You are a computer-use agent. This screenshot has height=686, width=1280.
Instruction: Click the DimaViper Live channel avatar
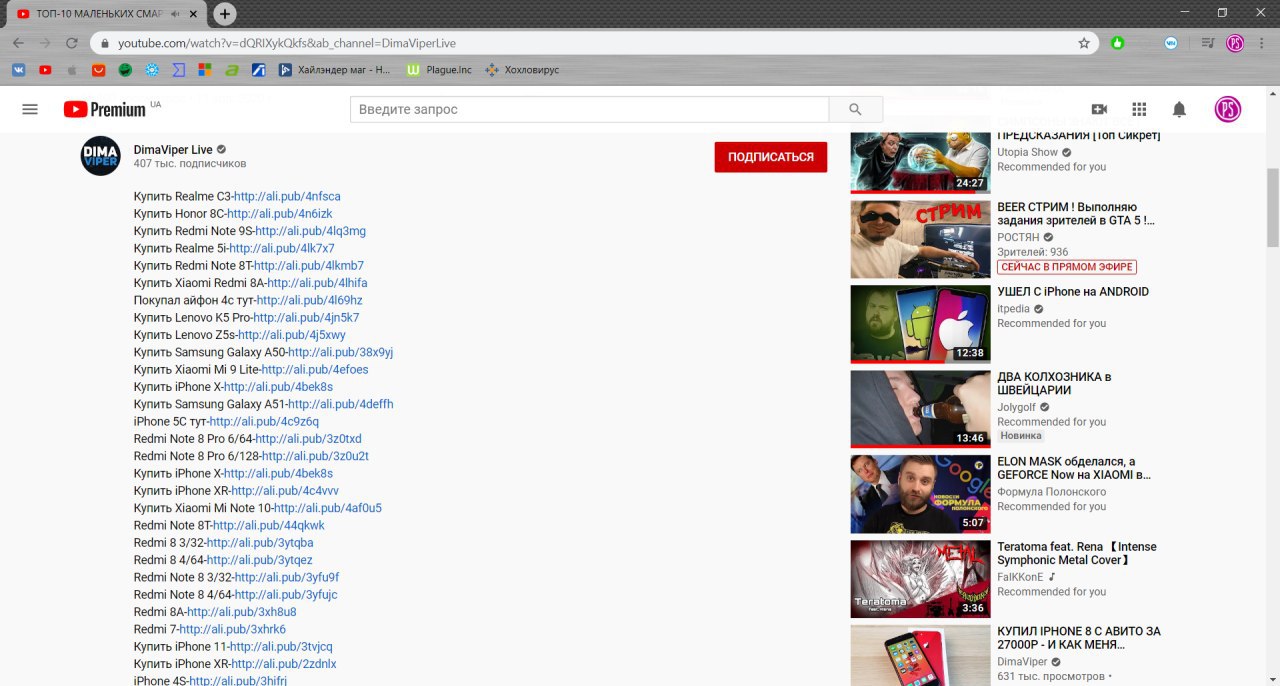click(101, 156)
